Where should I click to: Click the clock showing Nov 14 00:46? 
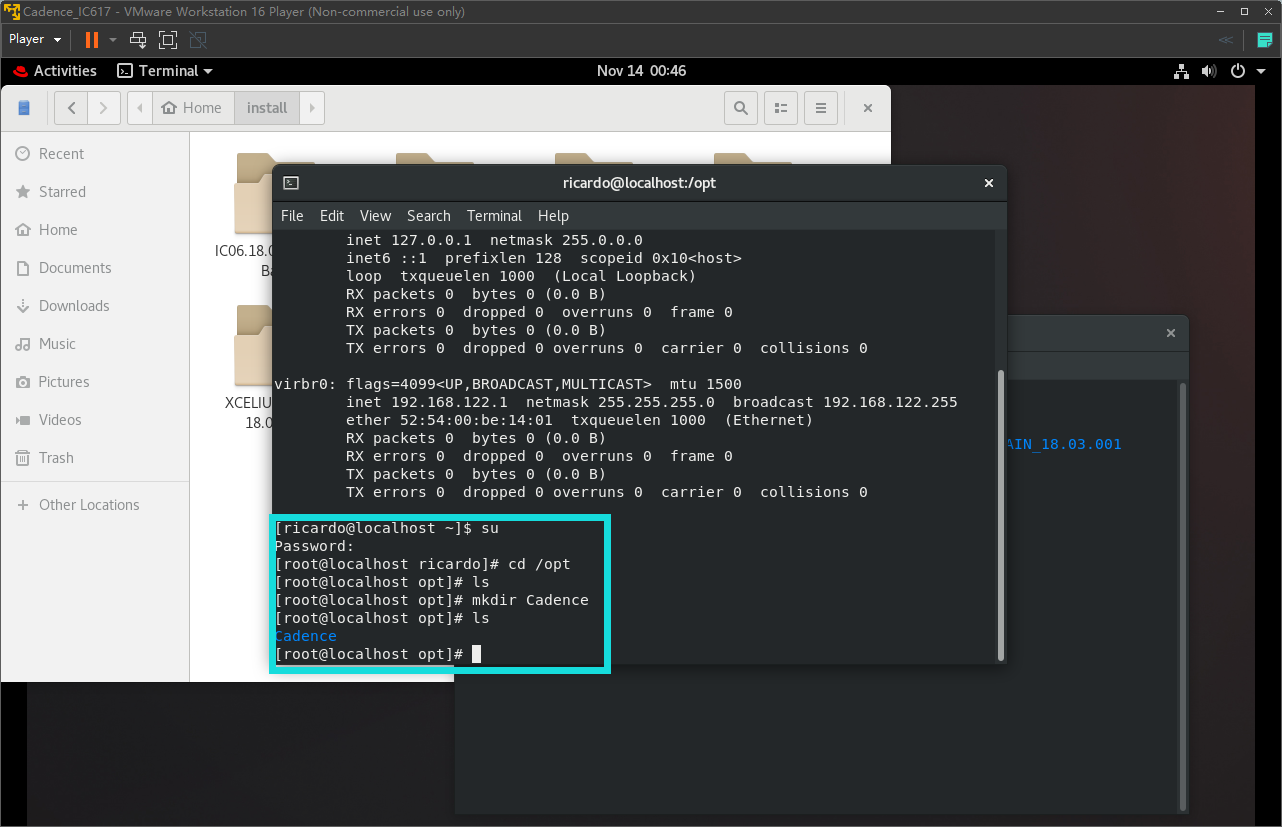(641, 71)
